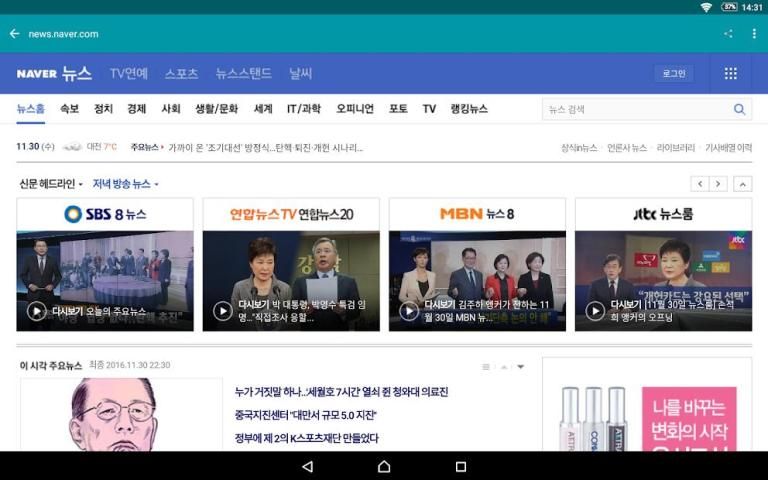Open the three-dot overflow menu

(x=754, y=34)
